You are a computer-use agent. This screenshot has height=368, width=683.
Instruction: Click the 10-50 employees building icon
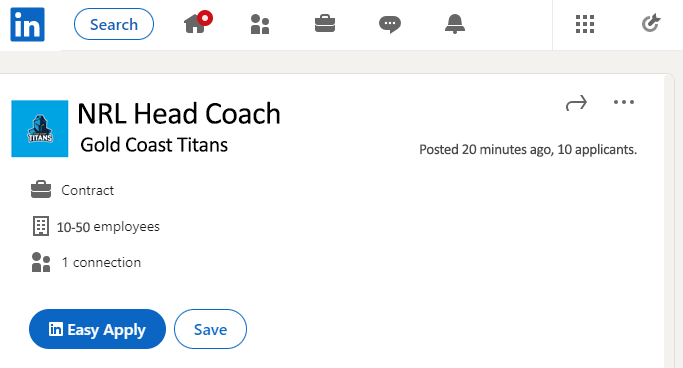click(x=41, y=226)
